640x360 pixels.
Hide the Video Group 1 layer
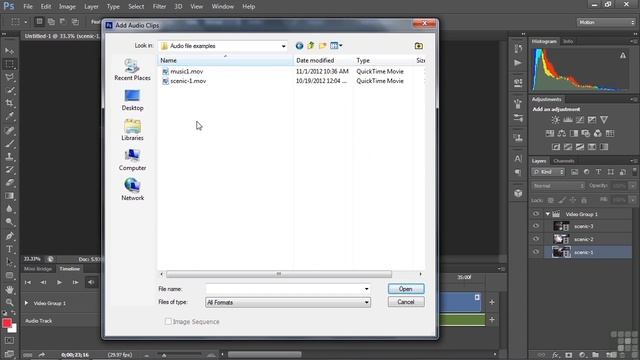pos(536,214)
